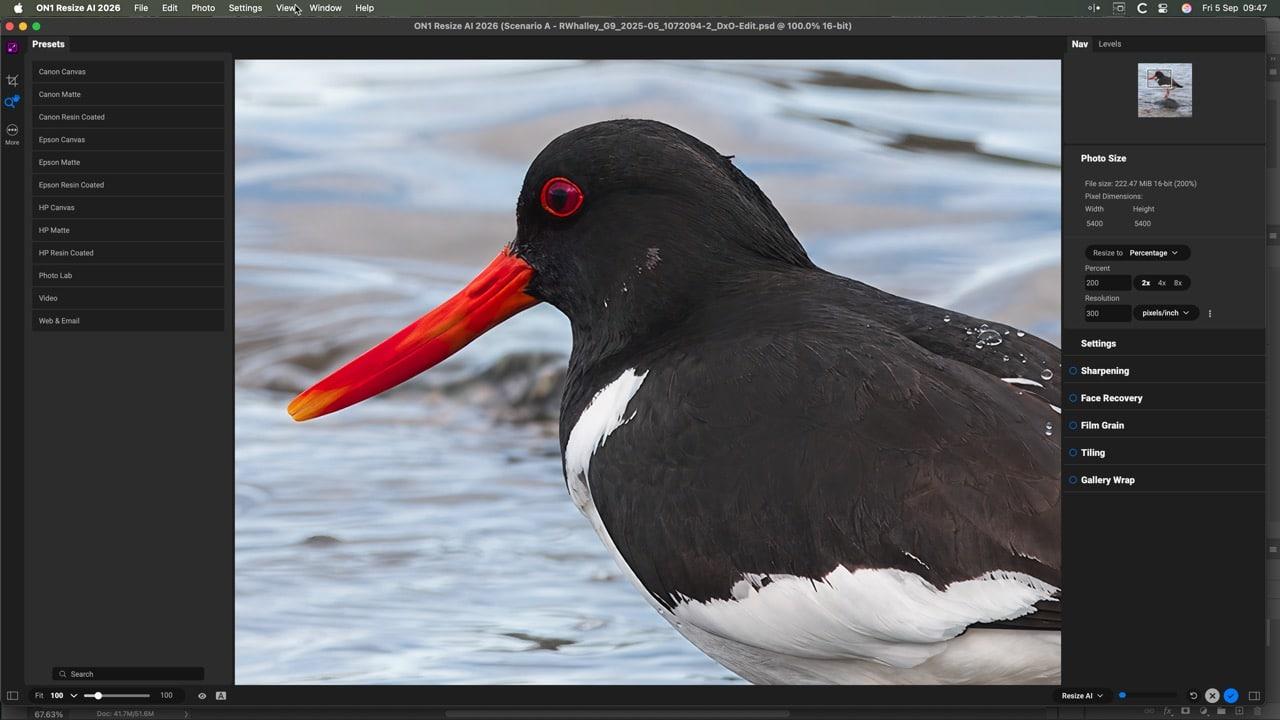The height and width of the screenshot is (720, 1280).
Task: Select the Epson Canvas preset
Action: (128, 140)
